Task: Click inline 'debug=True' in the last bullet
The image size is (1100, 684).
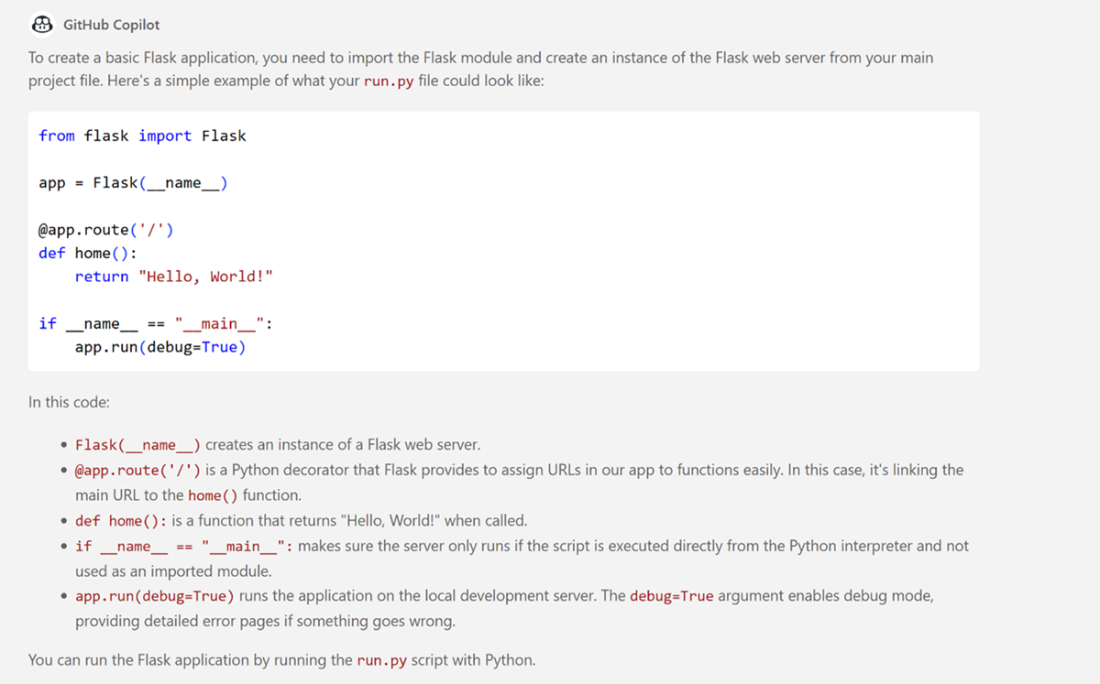Action: point(671,596)
